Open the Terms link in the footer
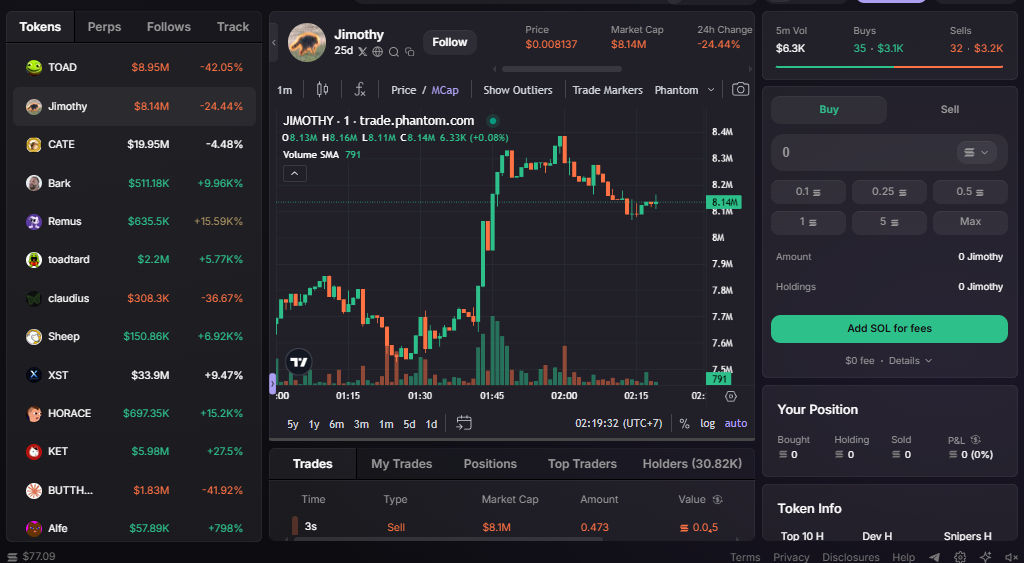 pos(744,557)
